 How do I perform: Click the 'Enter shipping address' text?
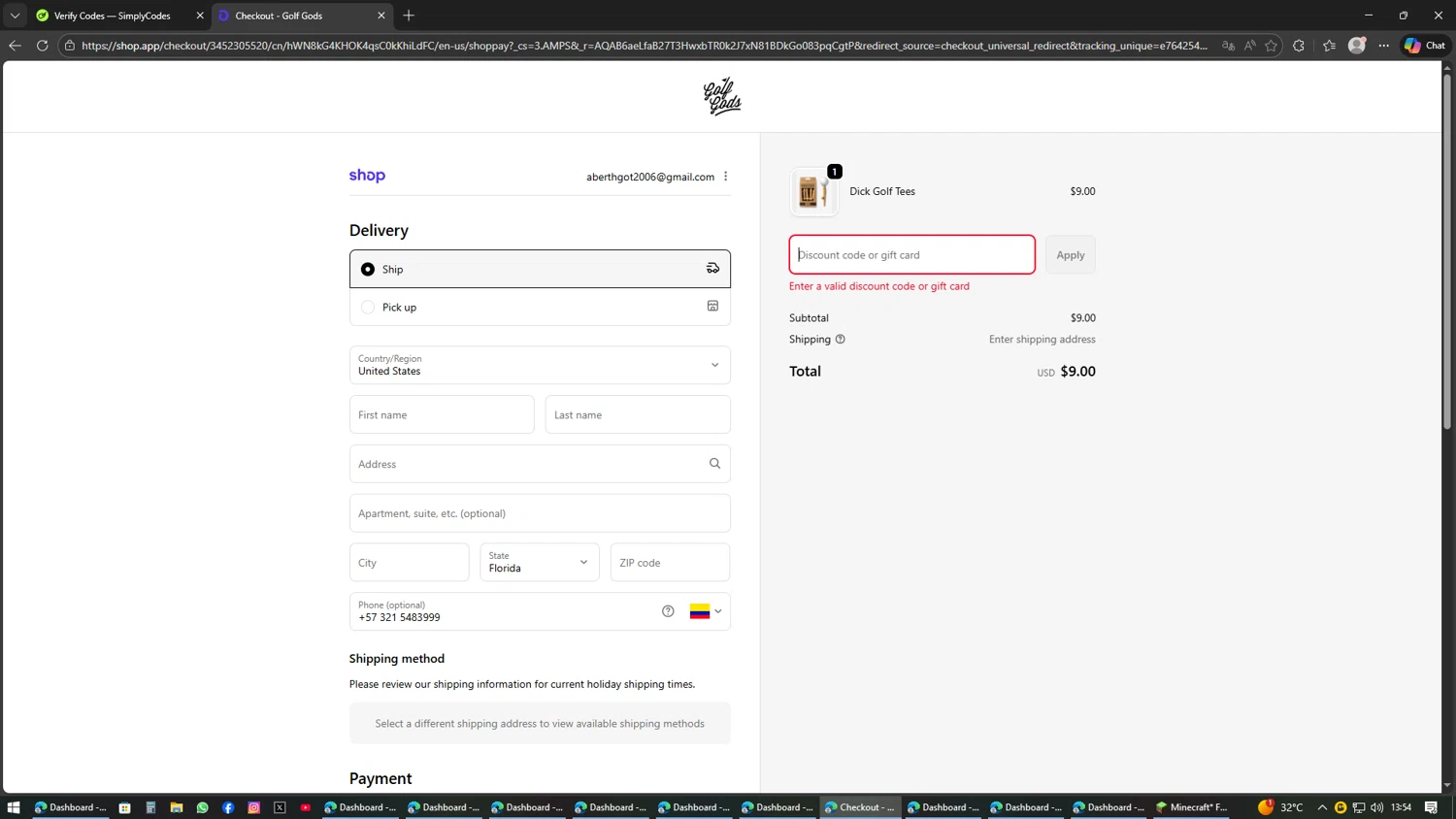coord(1042,340)
